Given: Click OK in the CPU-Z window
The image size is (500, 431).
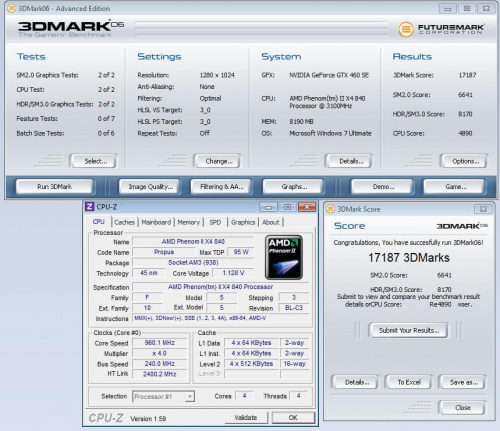Looking at the screenshot, I should coord(293,418).
